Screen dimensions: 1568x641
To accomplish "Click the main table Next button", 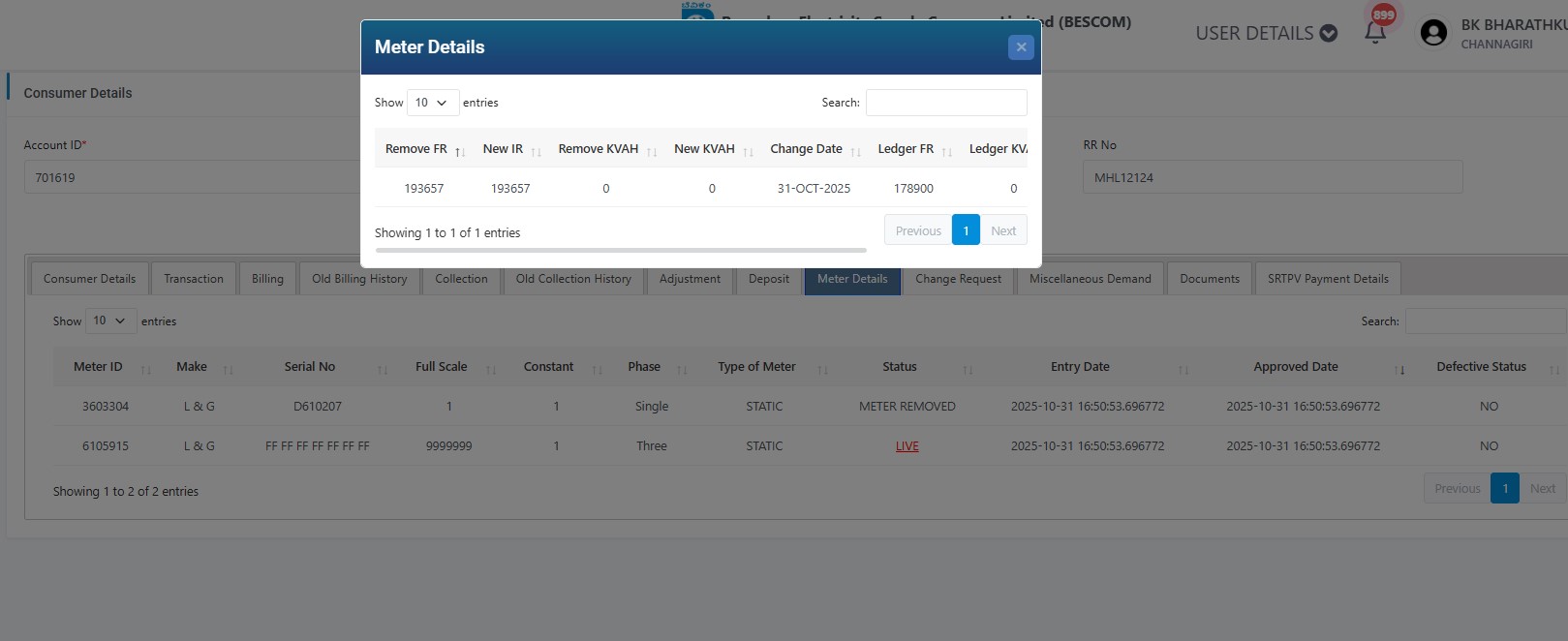I will coord(1543,488).
